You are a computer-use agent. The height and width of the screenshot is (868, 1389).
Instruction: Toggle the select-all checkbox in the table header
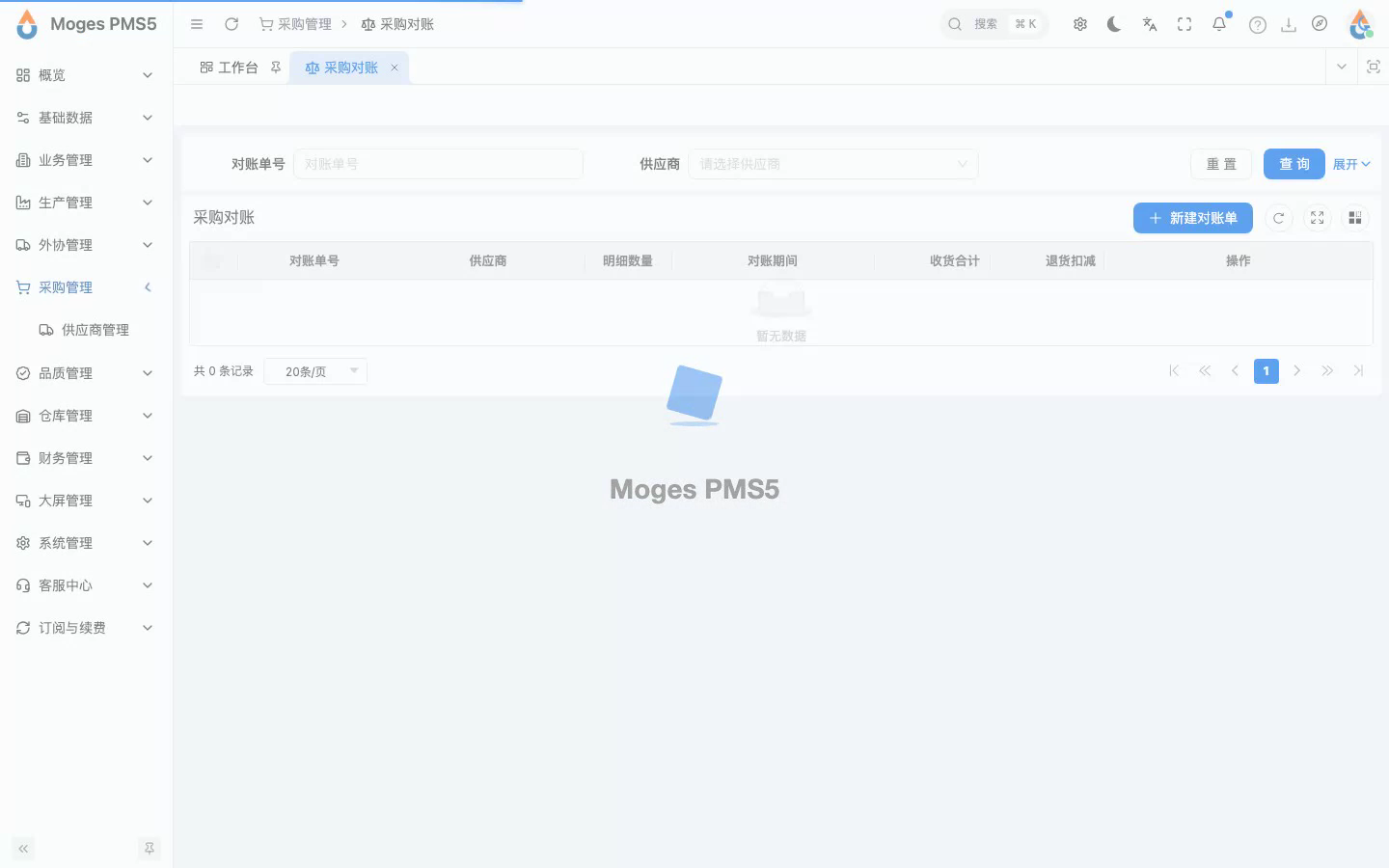(x=212, y=260)
